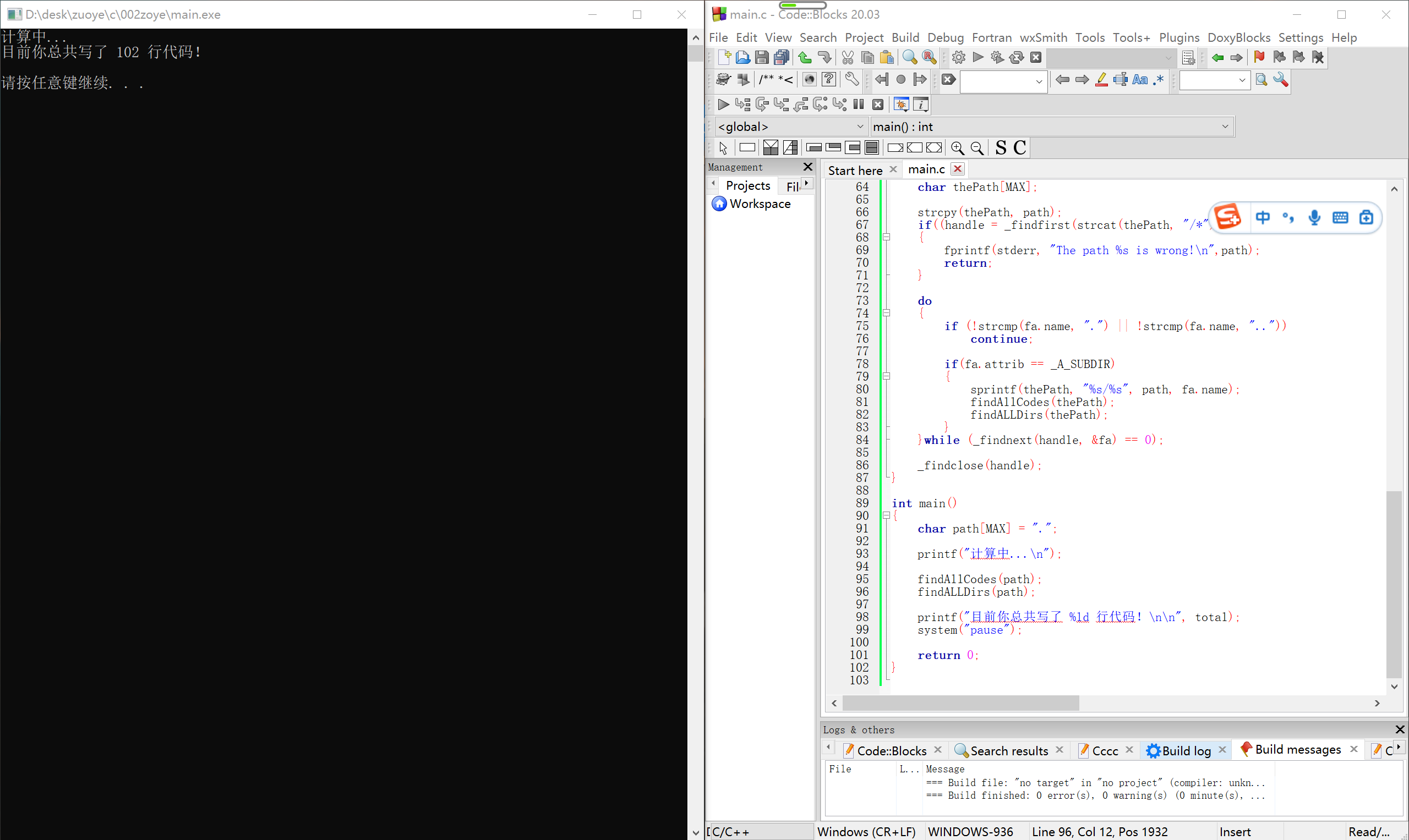Collapse the fold marker at line 90
This screenshot has width=1409, height=840.
(886, 515)
